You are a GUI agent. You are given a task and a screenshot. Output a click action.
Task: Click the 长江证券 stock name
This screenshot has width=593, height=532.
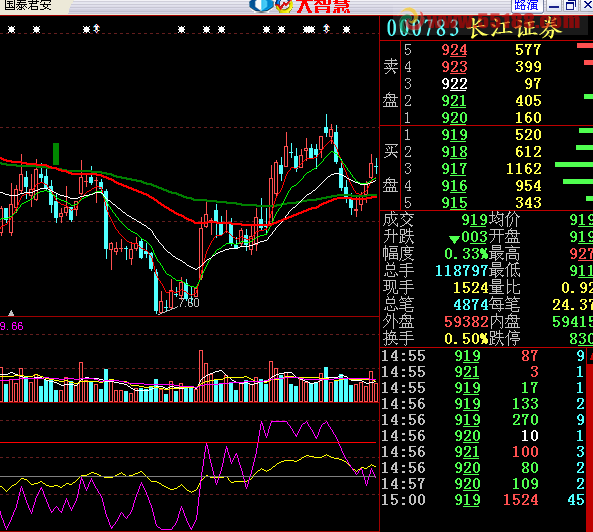(x=514, y=28)
